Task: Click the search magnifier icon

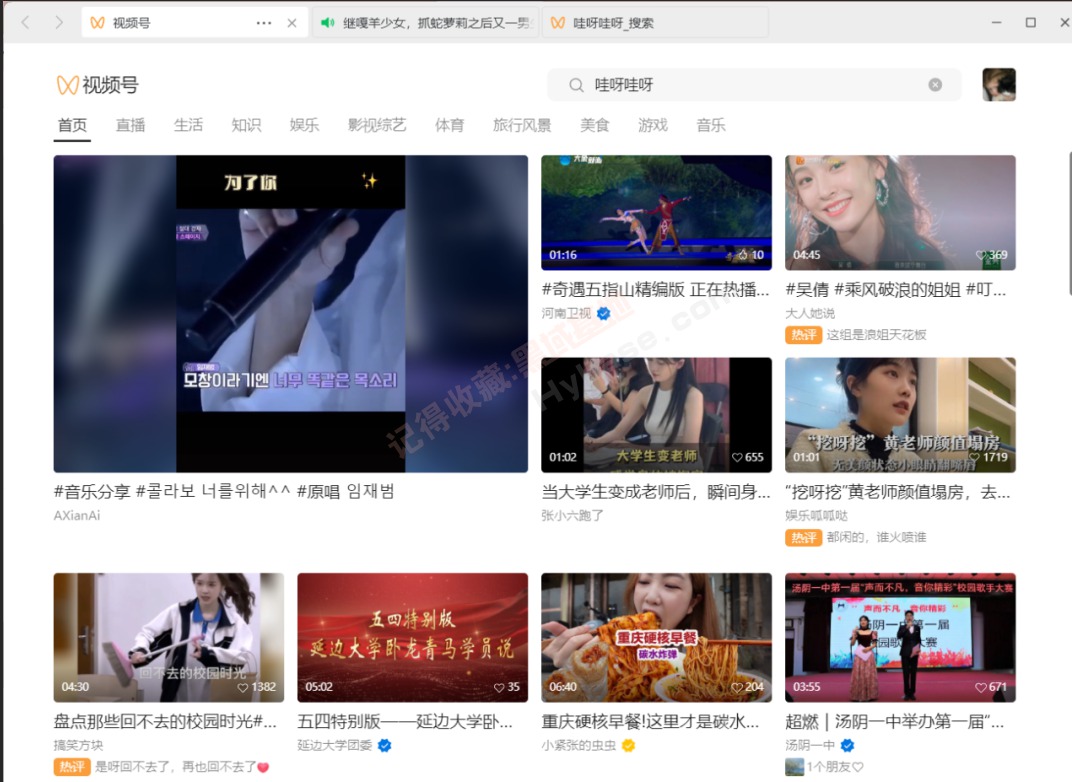Action: point(576,85)
